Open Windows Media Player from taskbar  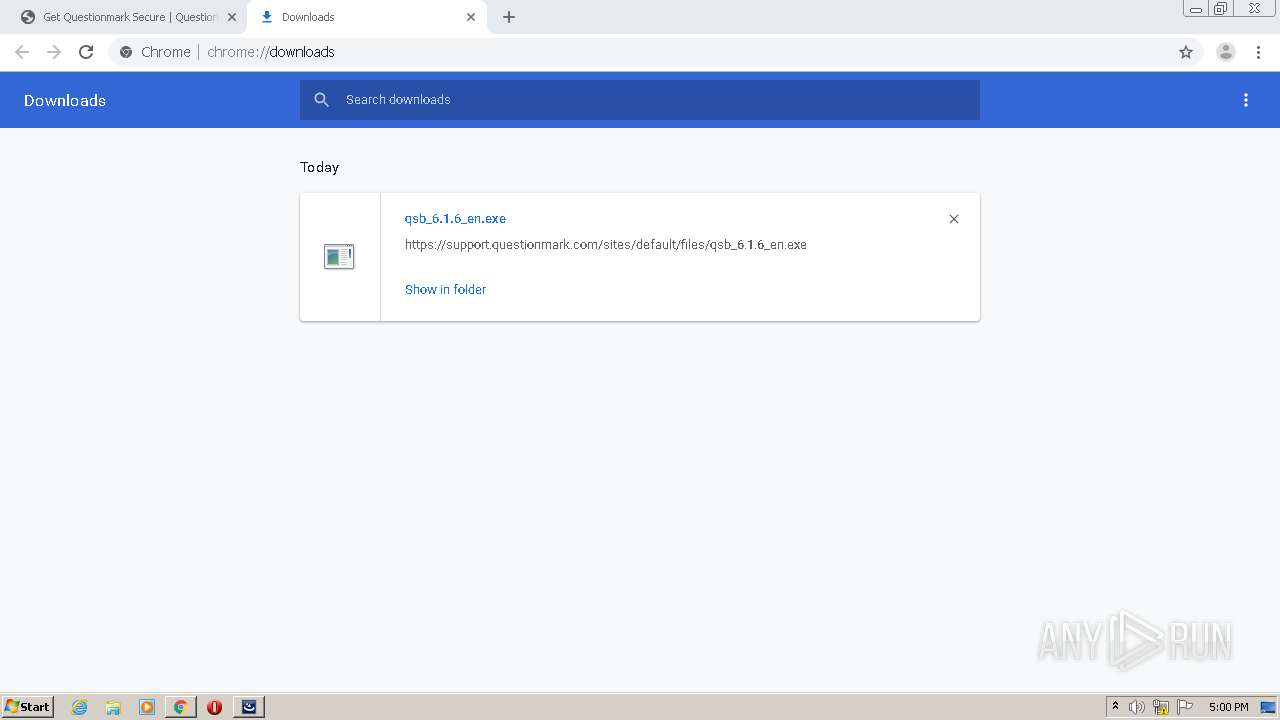pyautogui.click(x=147, y=707)
